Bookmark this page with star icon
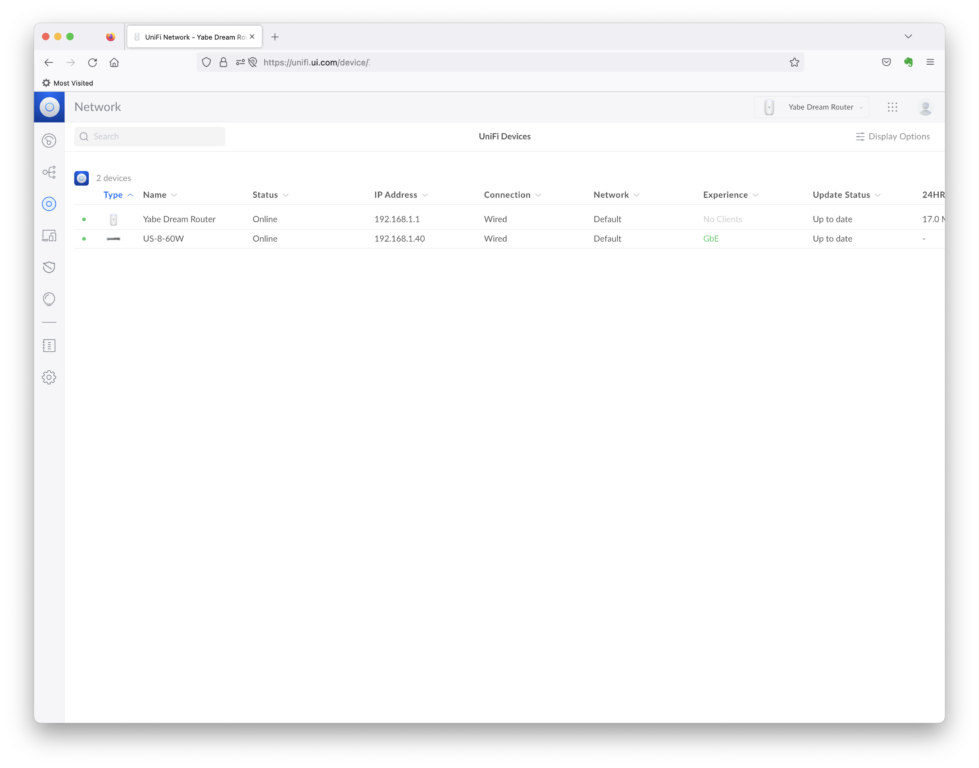Viewport: 979px width, 768px height. pos(794,62)
